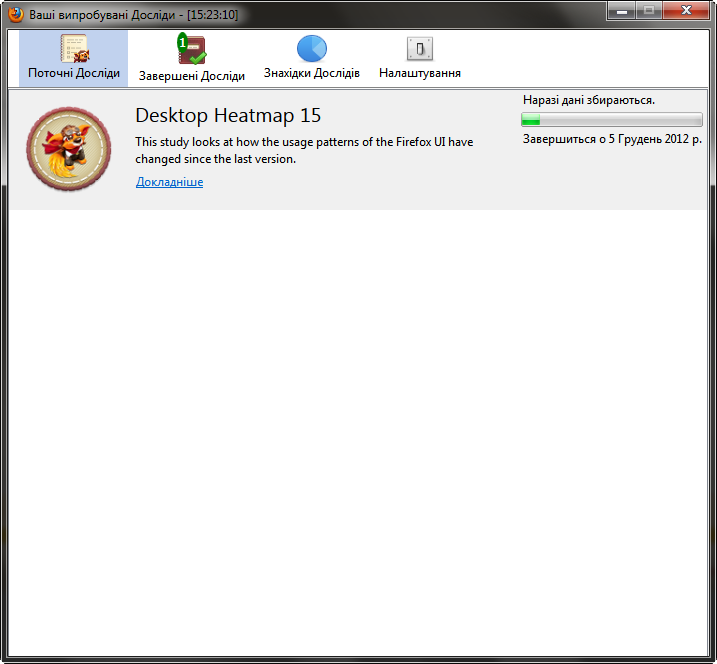Click the study data collection progress bar
The width and height of the screenshot is (717, 664).
(611, 120)
